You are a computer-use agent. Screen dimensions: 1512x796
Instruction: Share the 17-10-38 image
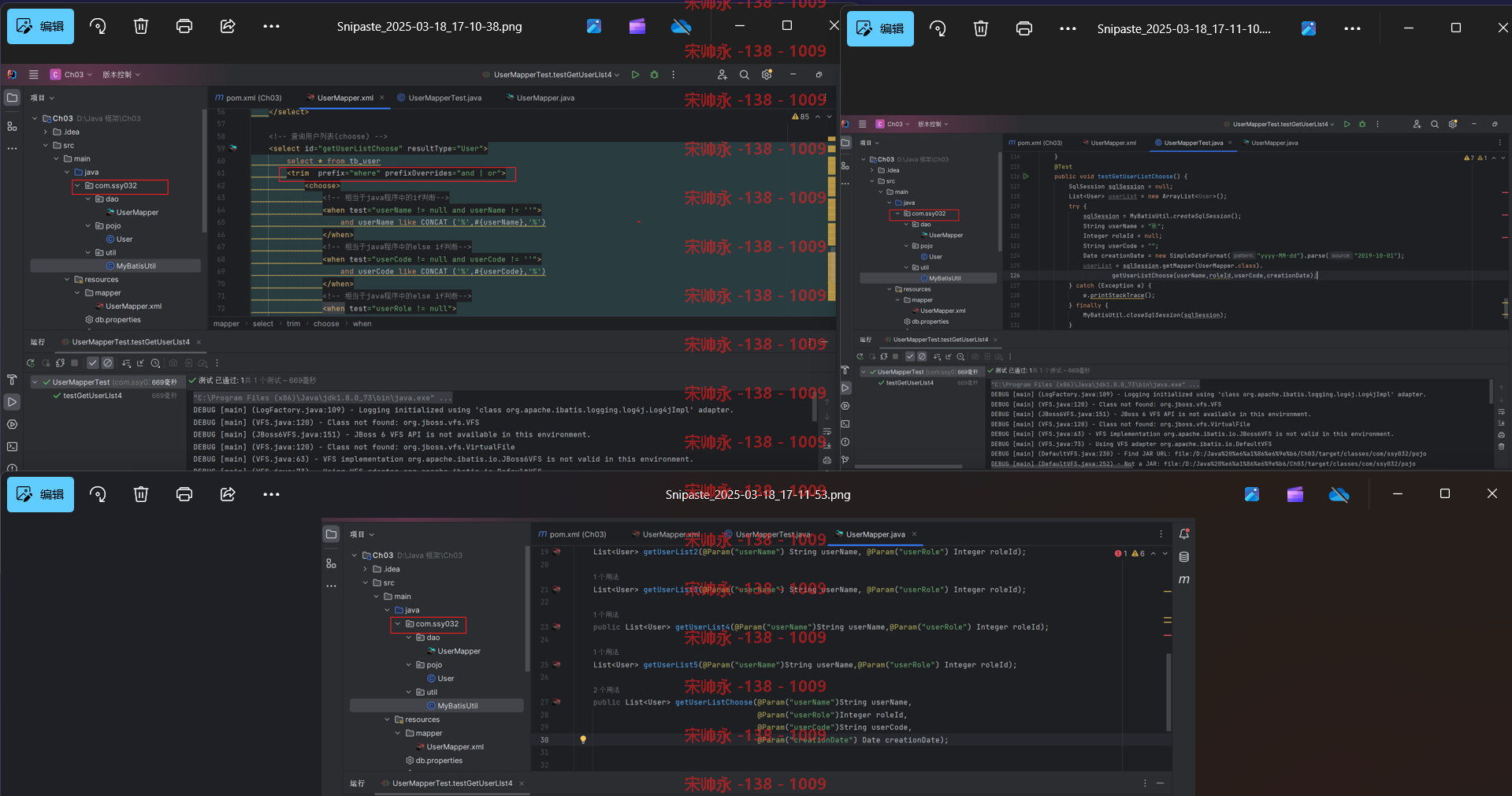pos(228,26)
